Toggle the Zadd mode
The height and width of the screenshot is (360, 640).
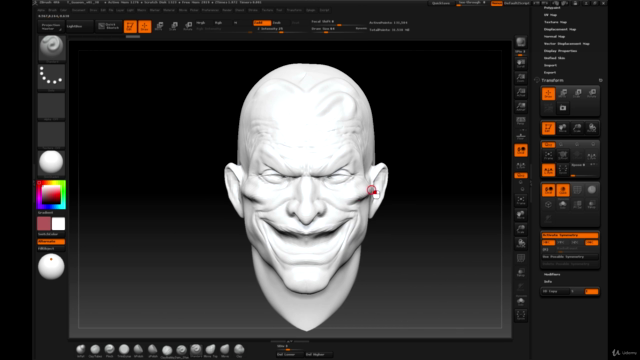point(262,23)
